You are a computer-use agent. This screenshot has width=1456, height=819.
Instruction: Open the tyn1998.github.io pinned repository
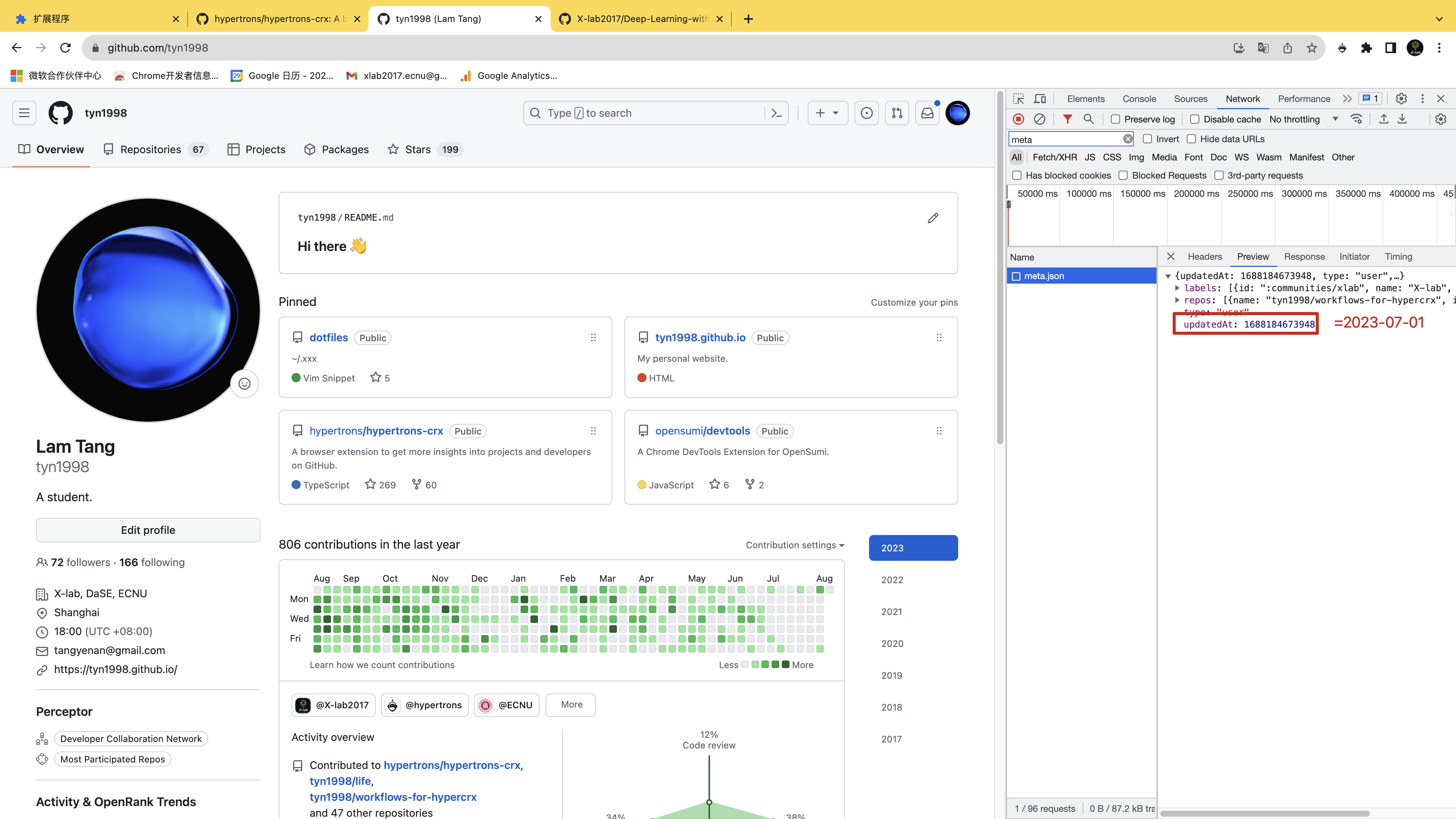700,337
